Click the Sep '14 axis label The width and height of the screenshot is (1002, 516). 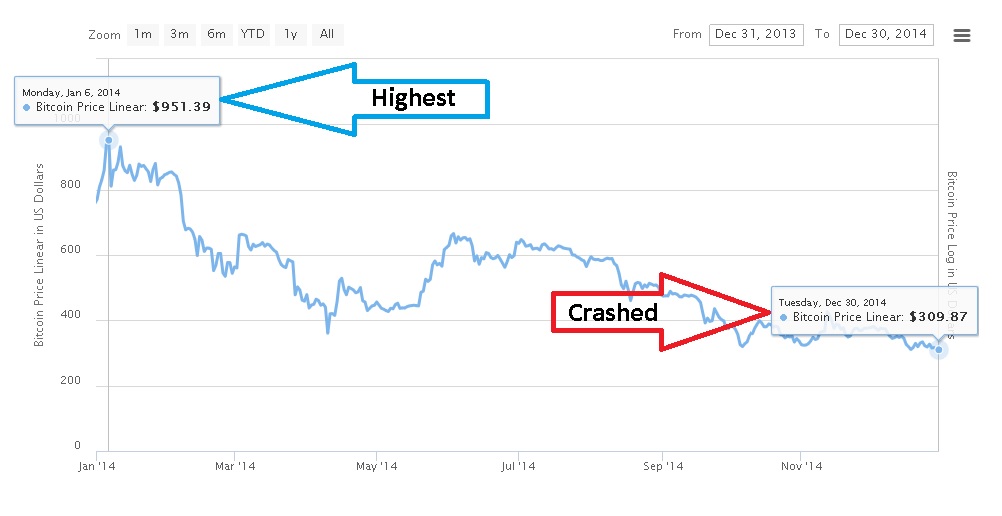pos(663,466)
